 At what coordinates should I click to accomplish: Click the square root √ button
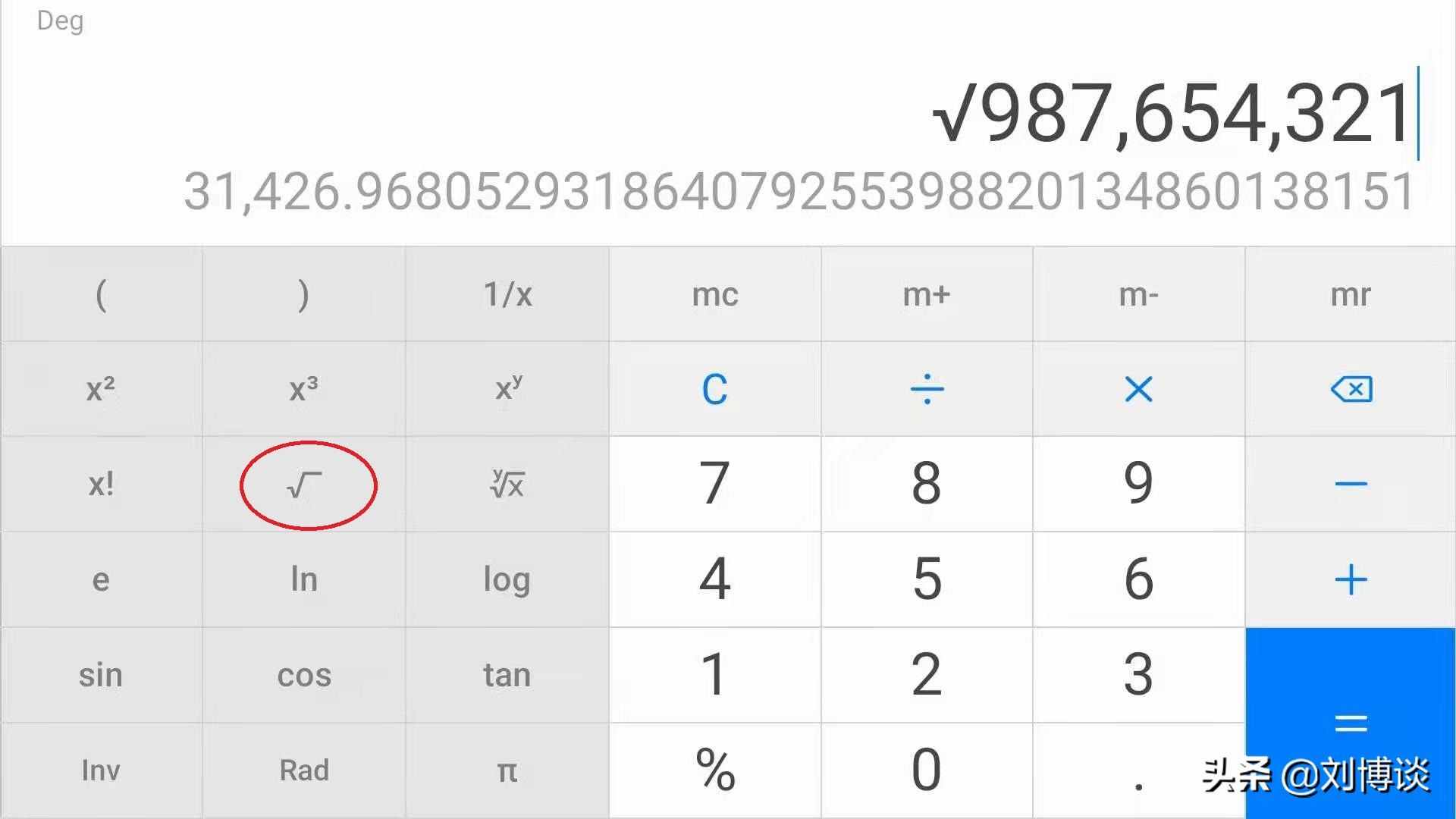click(x=304, y=483)
